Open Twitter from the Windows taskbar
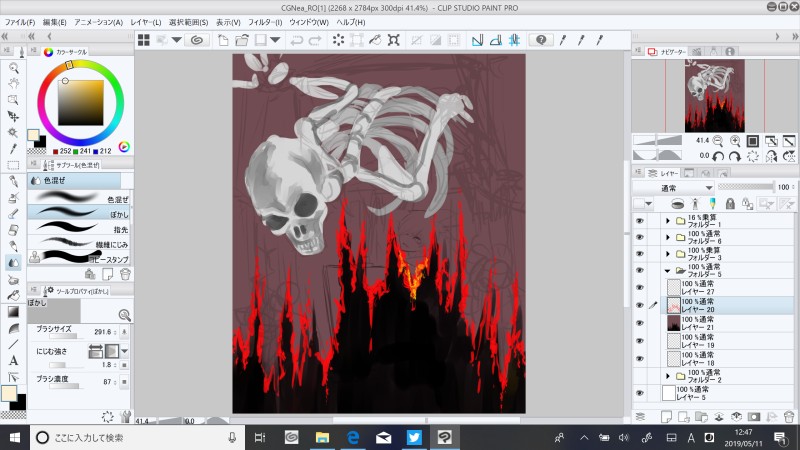The image size is (800, 450). tap(414, 437)
